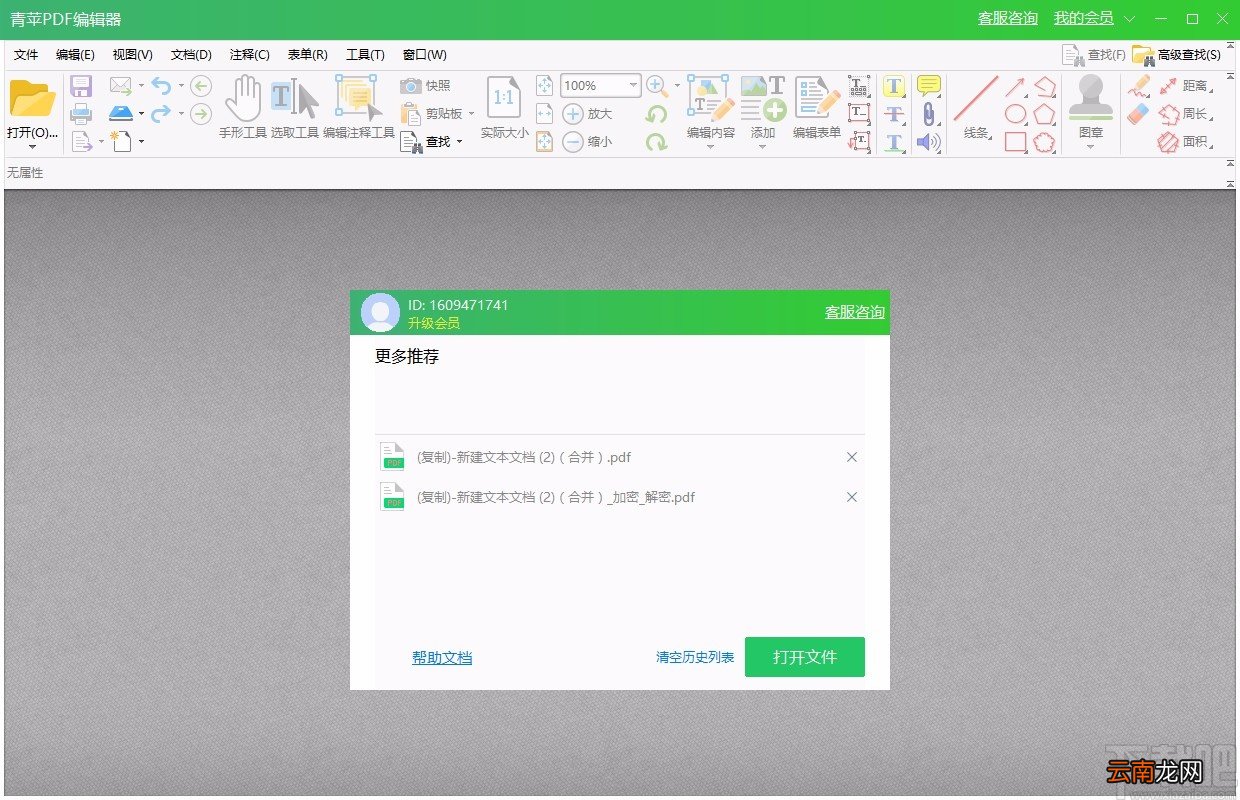The image size is (1240, 800).
Task: Click the new document icon with star
Action: (x=120, y=141)
